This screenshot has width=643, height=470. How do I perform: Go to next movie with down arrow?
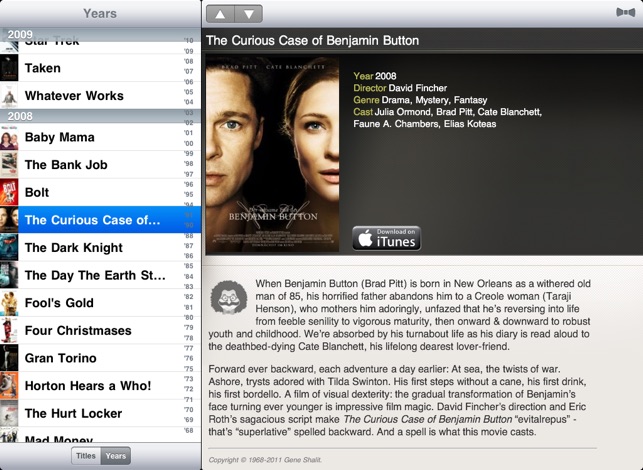(249, 14)
